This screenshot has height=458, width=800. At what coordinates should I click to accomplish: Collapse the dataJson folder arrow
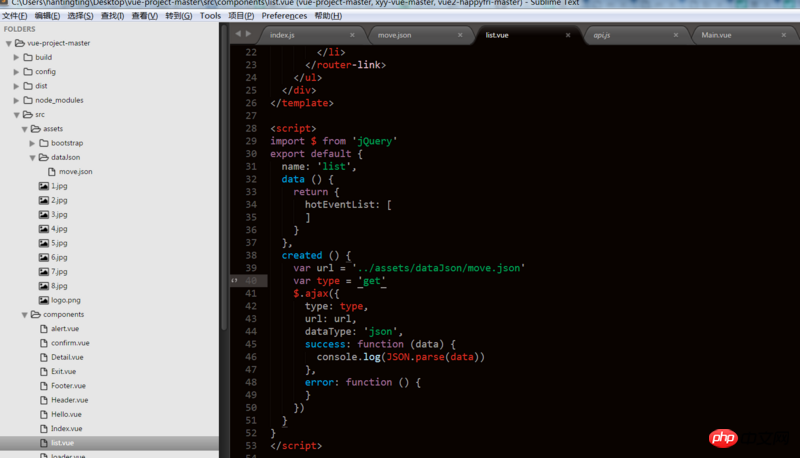coord(32,158)
